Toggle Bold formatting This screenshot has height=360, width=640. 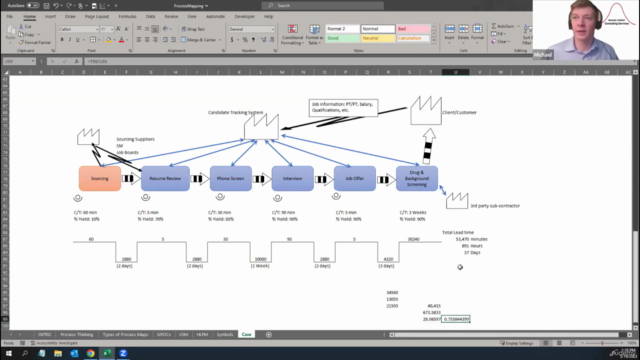coord(62,40)
